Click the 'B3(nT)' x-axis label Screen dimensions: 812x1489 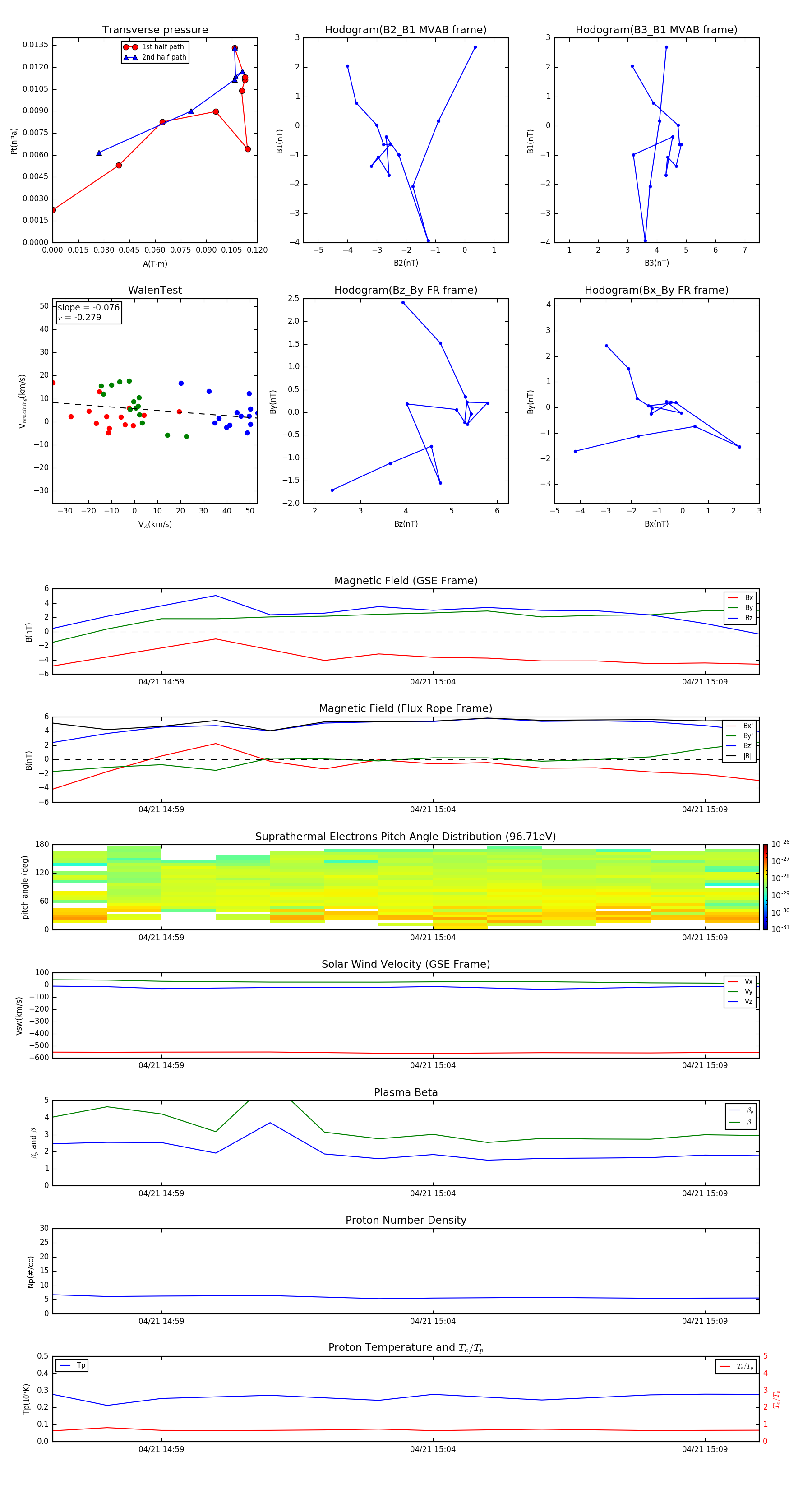tap(656, 263)
